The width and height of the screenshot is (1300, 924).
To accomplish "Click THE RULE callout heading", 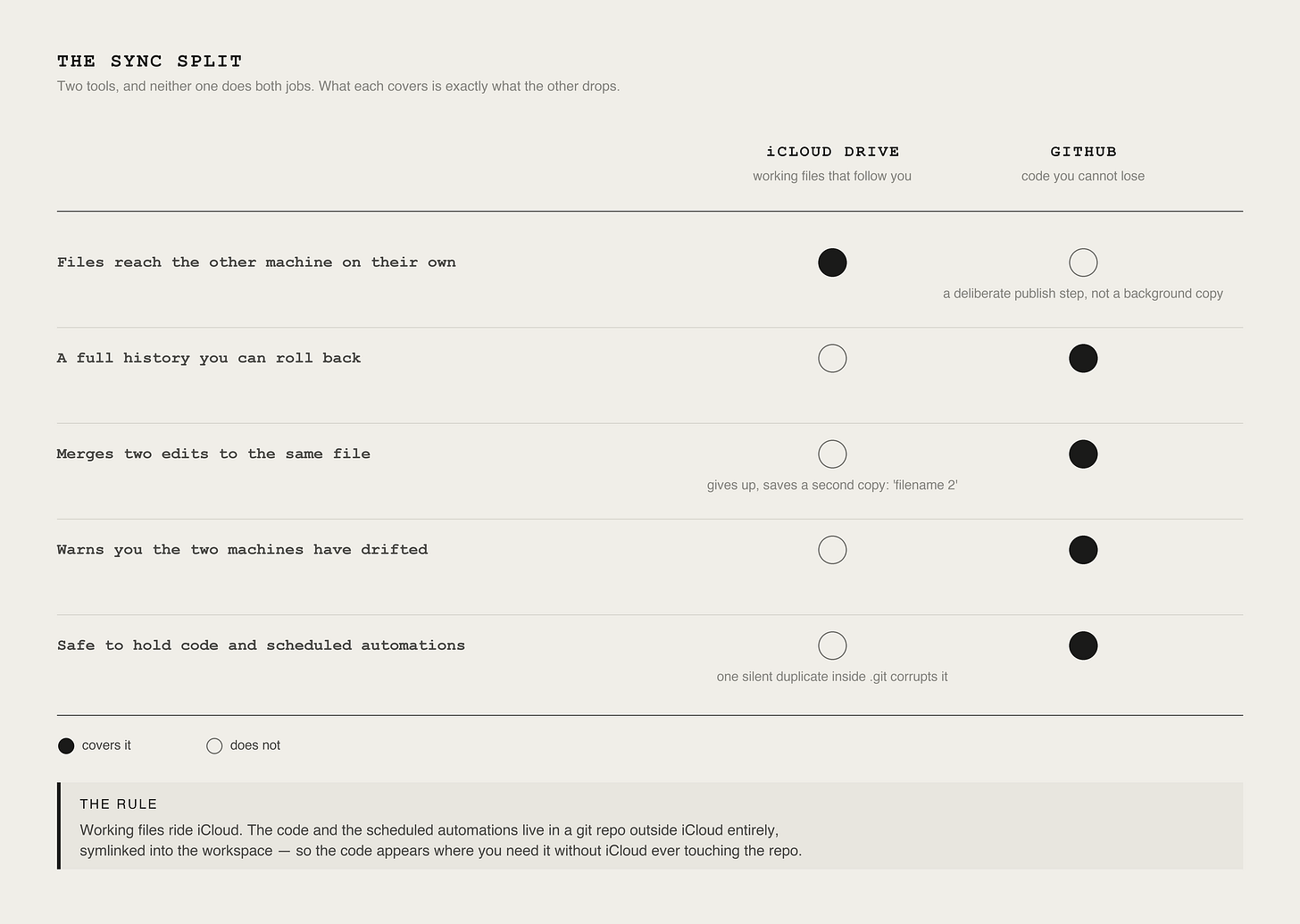I will tap(118, 804).
